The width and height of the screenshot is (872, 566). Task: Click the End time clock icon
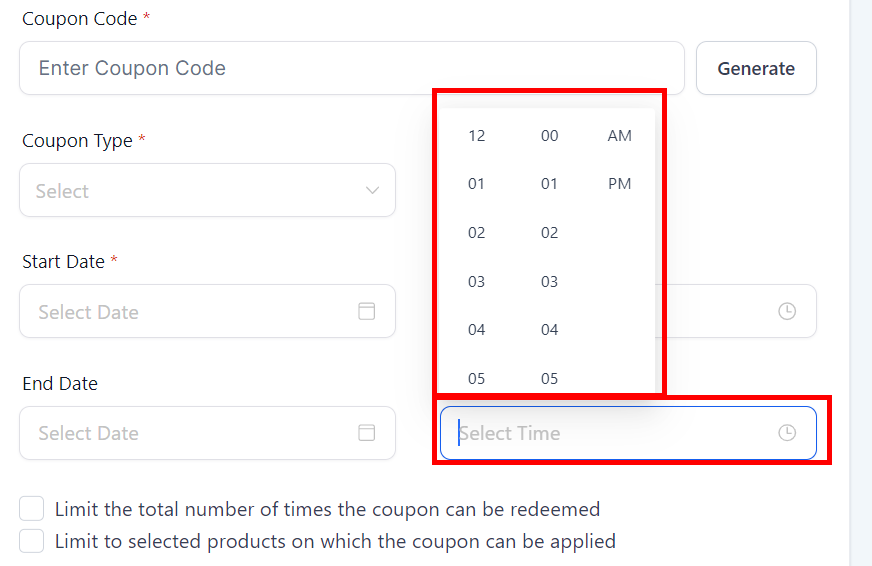(787, 433)
